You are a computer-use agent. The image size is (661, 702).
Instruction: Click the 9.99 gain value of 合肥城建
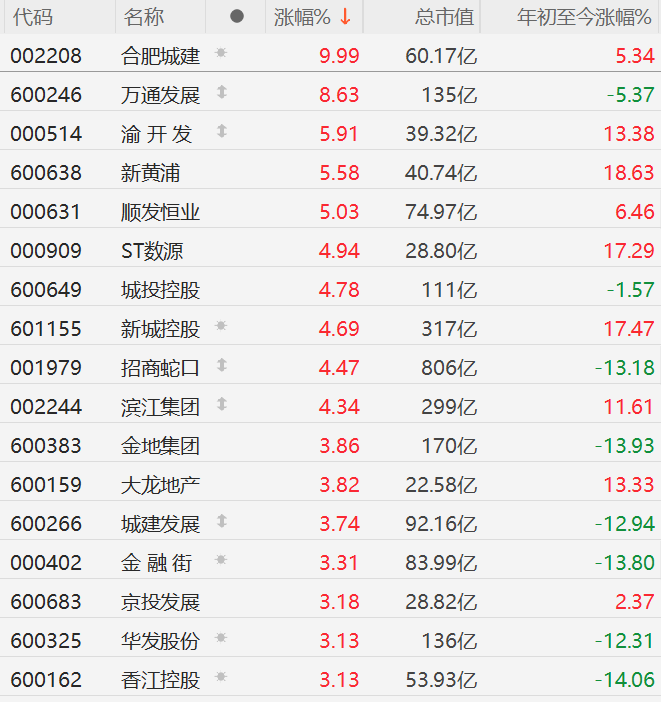click(339, 56)
